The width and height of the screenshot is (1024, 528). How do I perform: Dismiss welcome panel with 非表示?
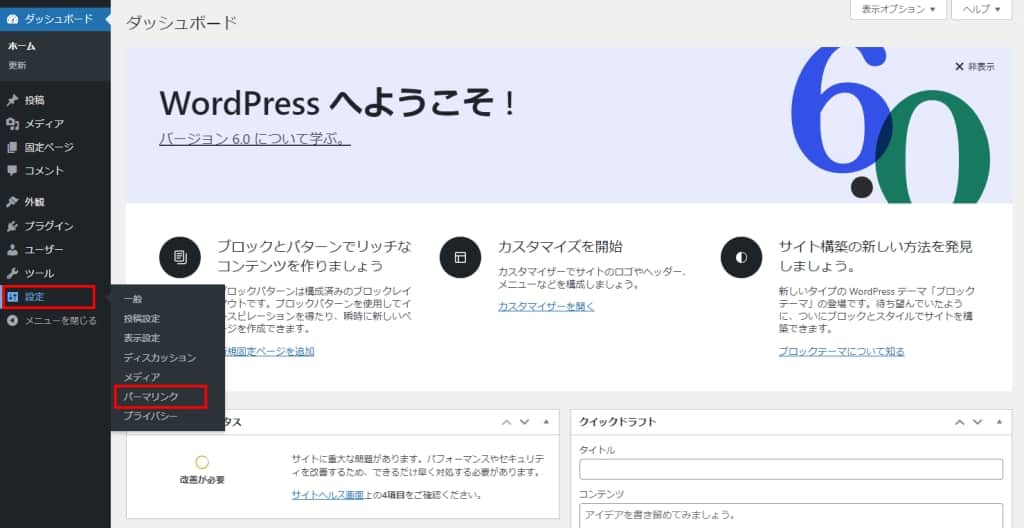click(x=974, y=67)
